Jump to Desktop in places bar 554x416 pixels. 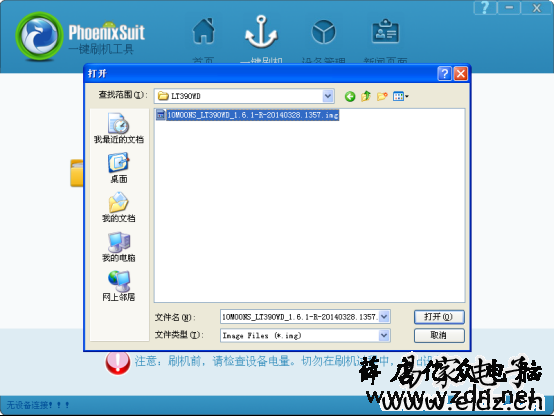[x=119, y=168]
